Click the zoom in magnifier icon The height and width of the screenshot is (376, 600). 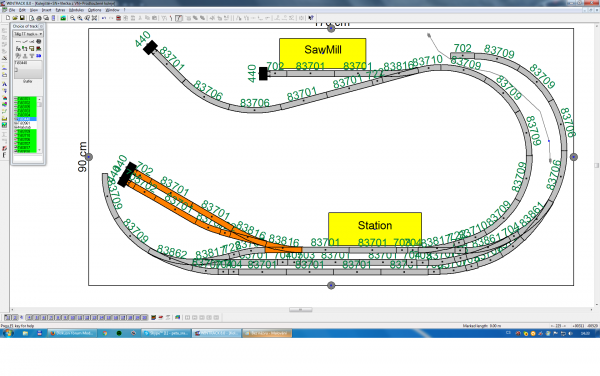72,18
